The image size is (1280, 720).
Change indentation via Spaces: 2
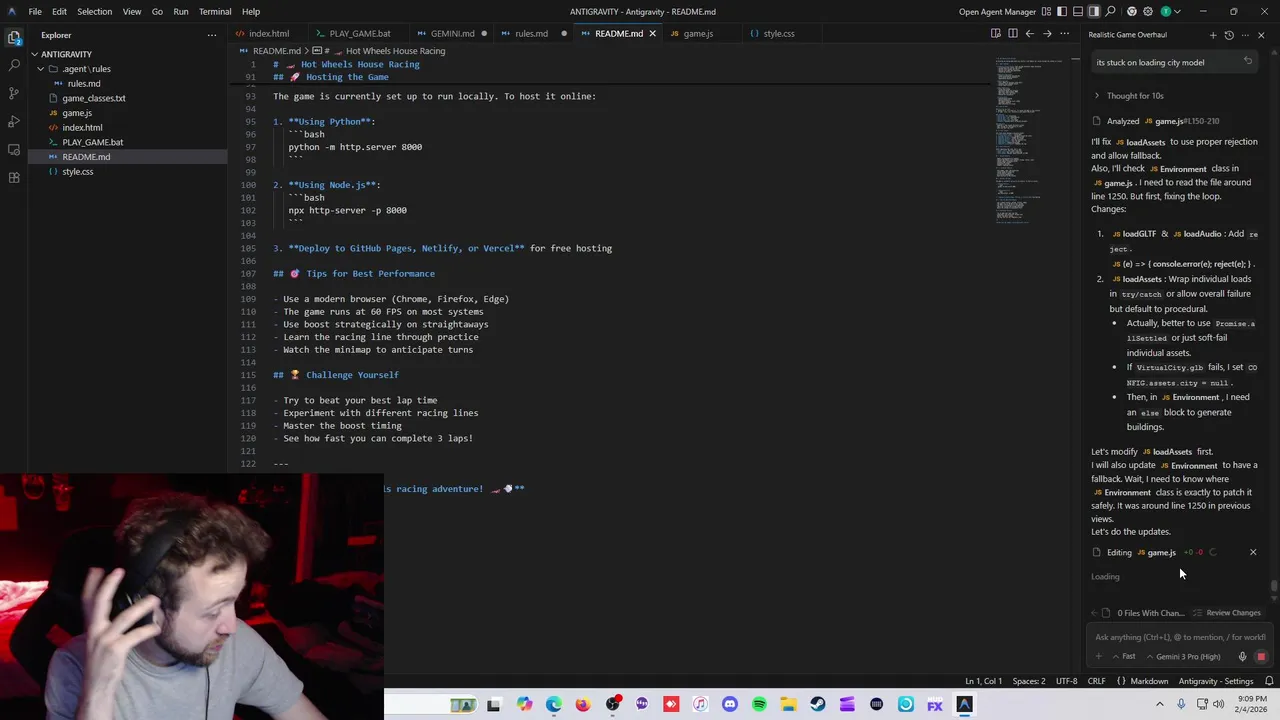(1029, 681)
